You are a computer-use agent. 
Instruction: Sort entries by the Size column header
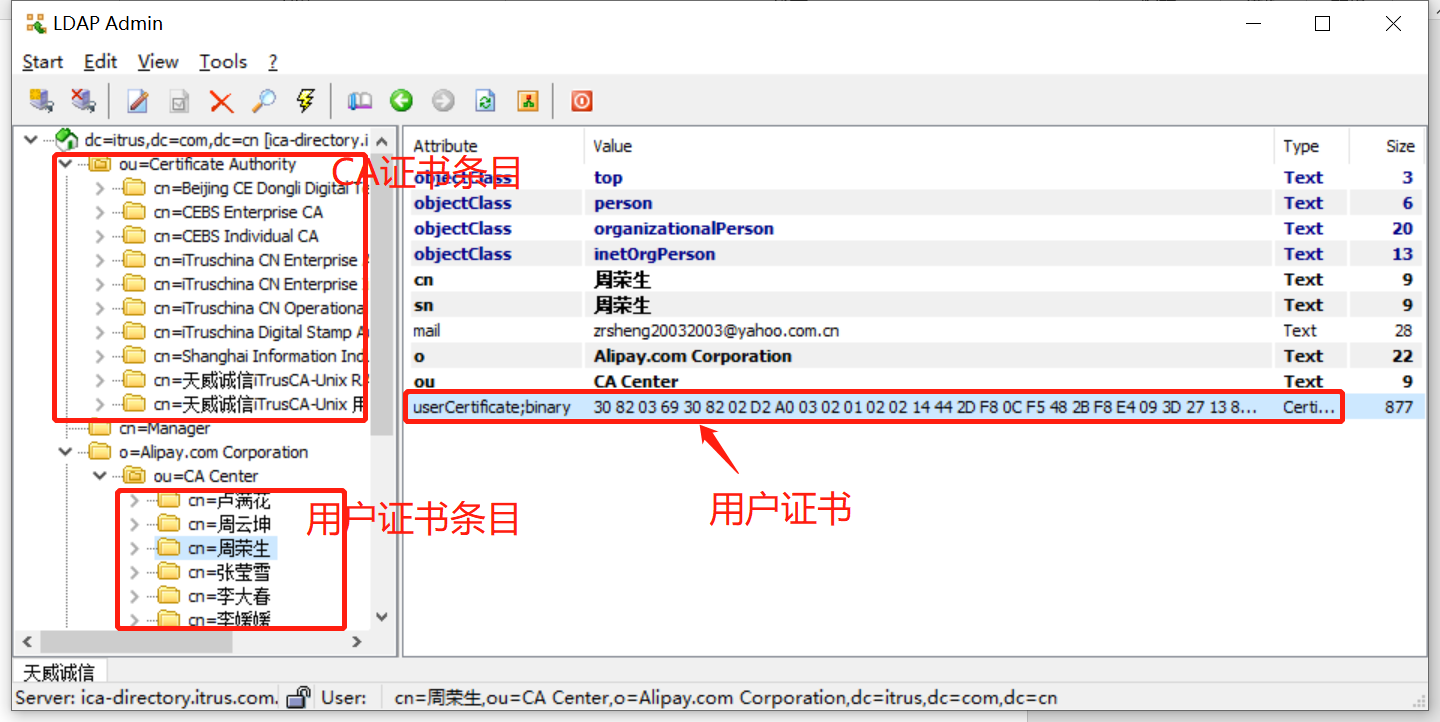click(x=1401, y=146)
